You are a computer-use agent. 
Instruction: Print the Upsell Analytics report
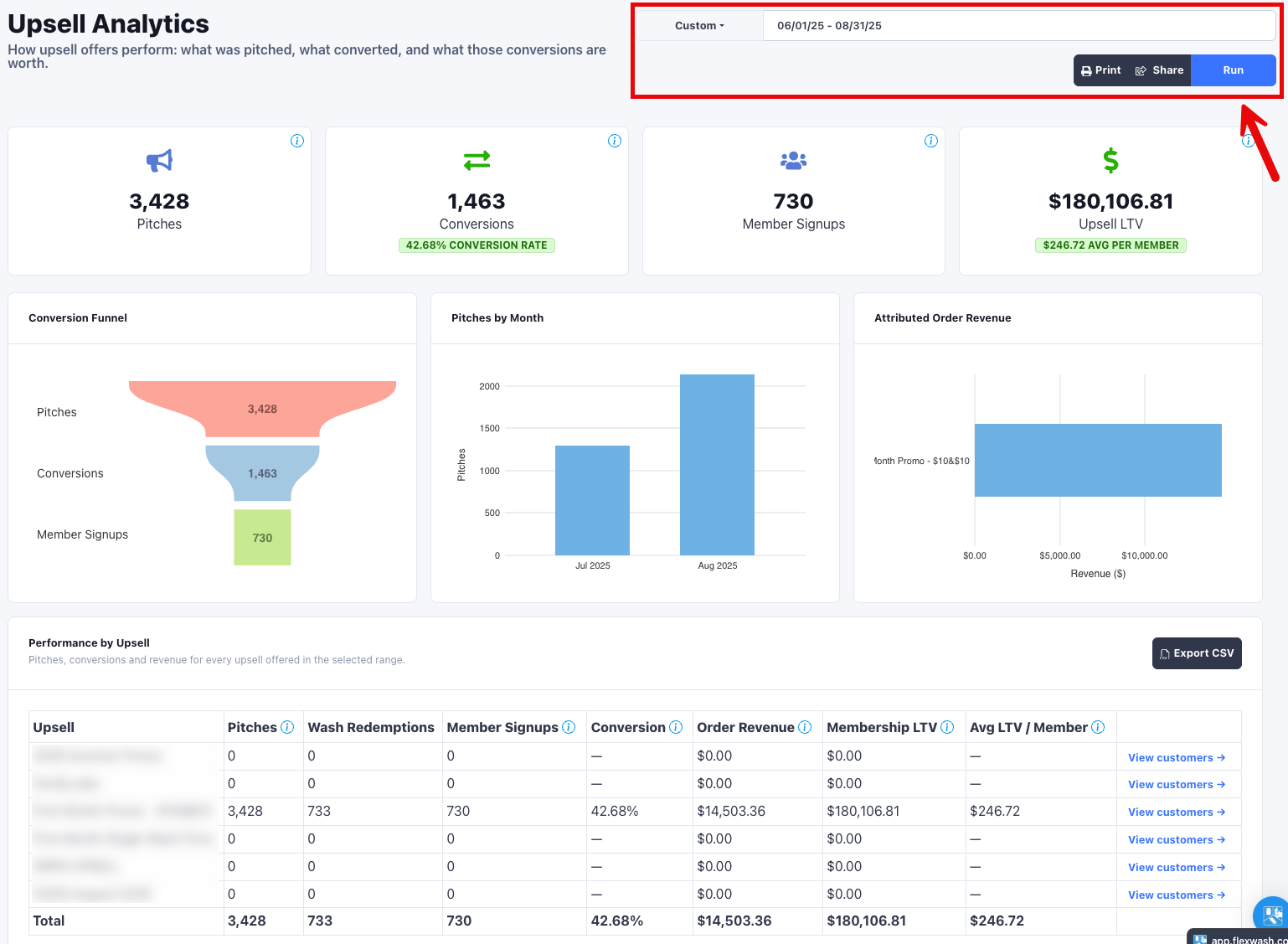tap(1100, 70)
